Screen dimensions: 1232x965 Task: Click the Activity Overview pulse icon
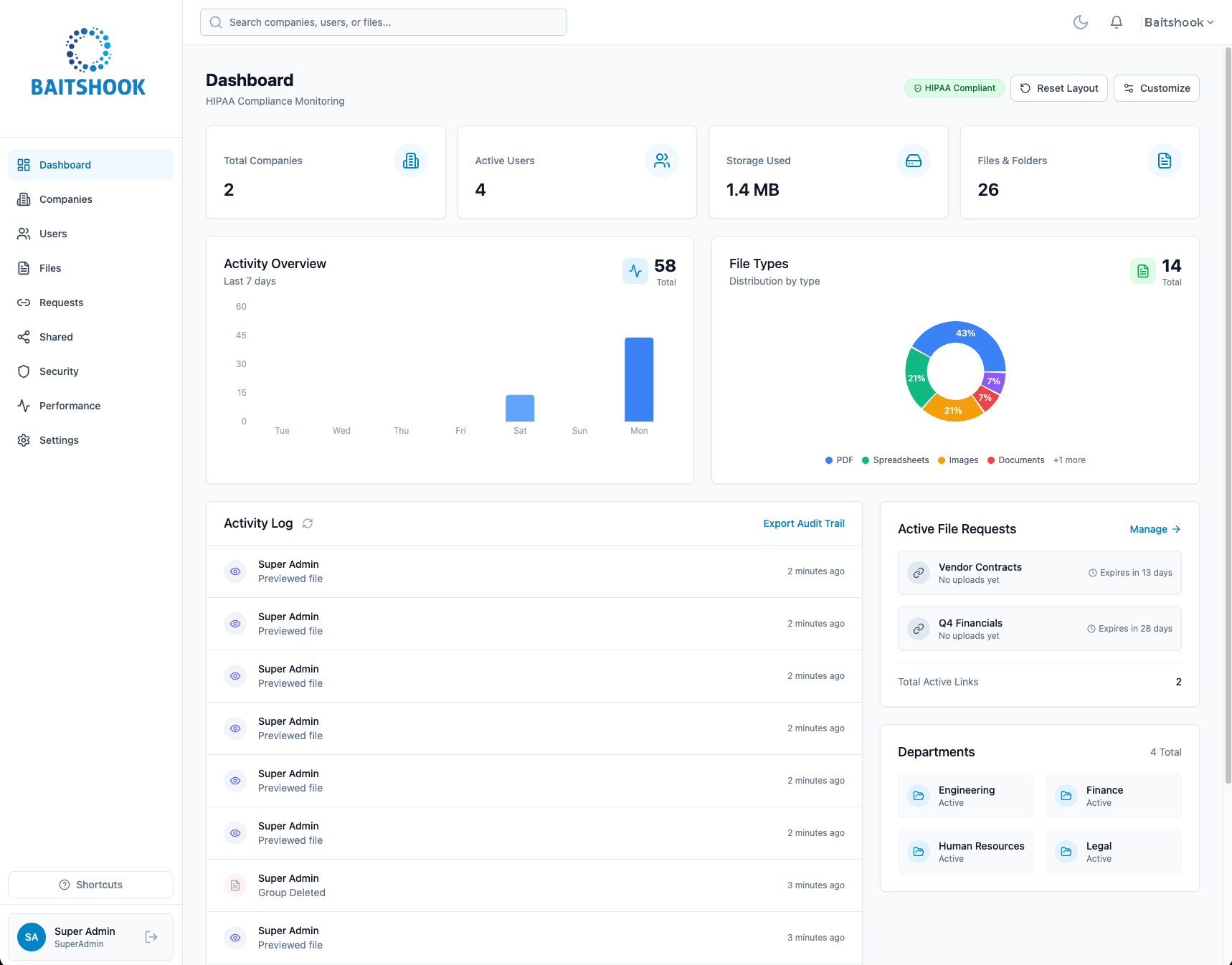635,271
